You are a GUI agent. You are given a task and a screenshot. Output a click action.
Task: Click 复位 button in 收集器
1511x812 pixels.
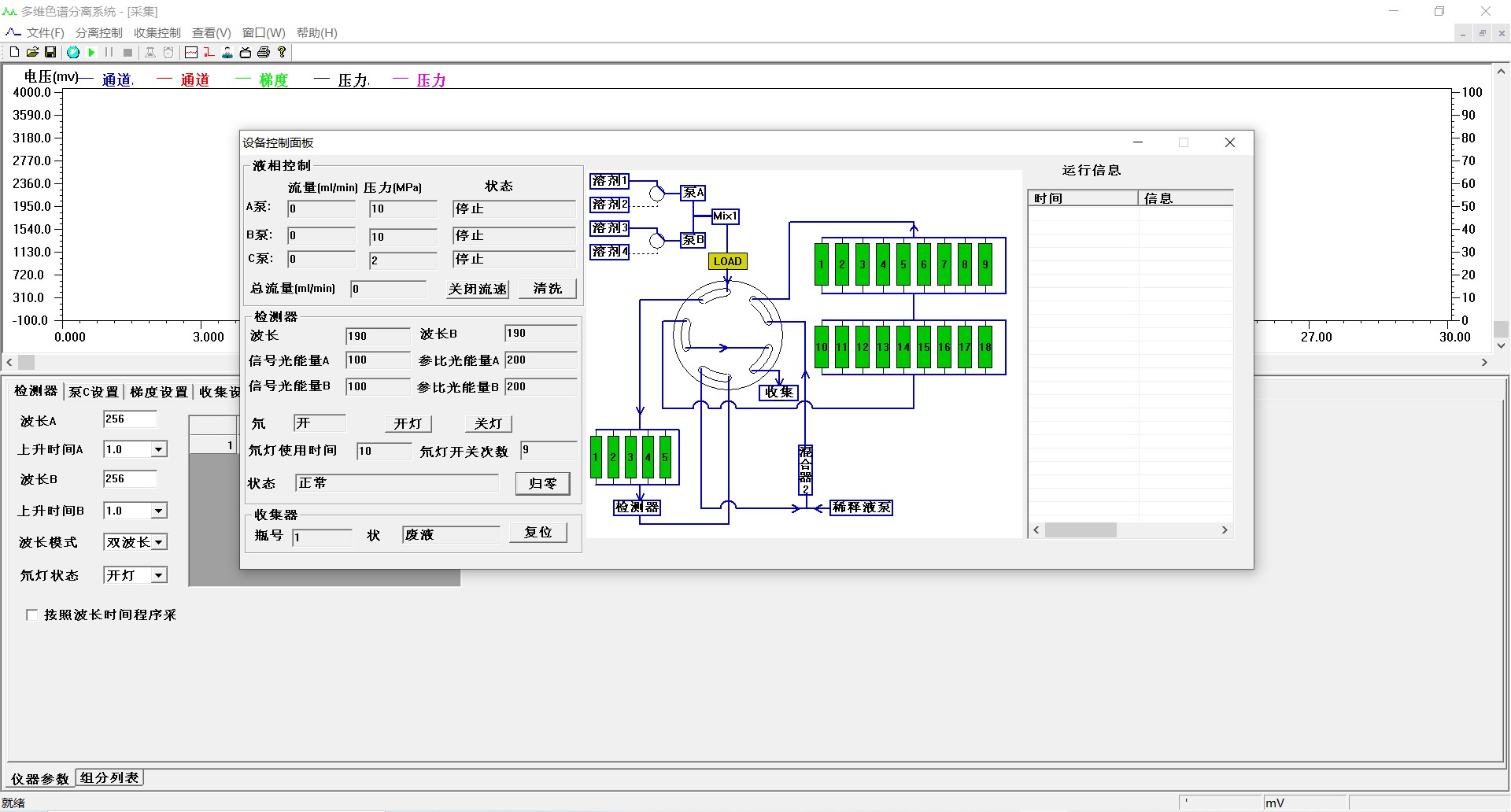click(538, 533)
